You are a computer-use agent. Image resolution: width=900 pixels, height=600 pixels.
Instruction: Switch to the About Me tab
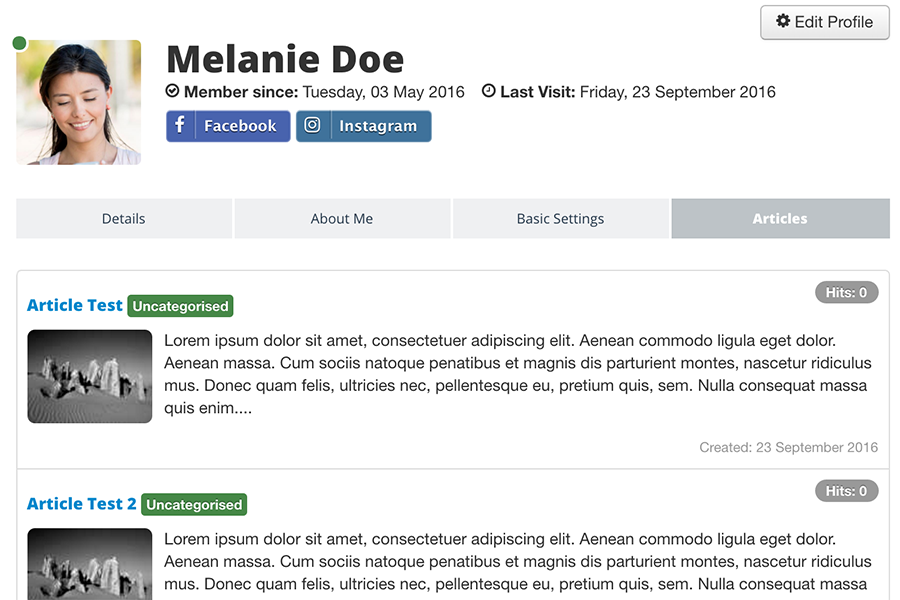click(342, 219)
